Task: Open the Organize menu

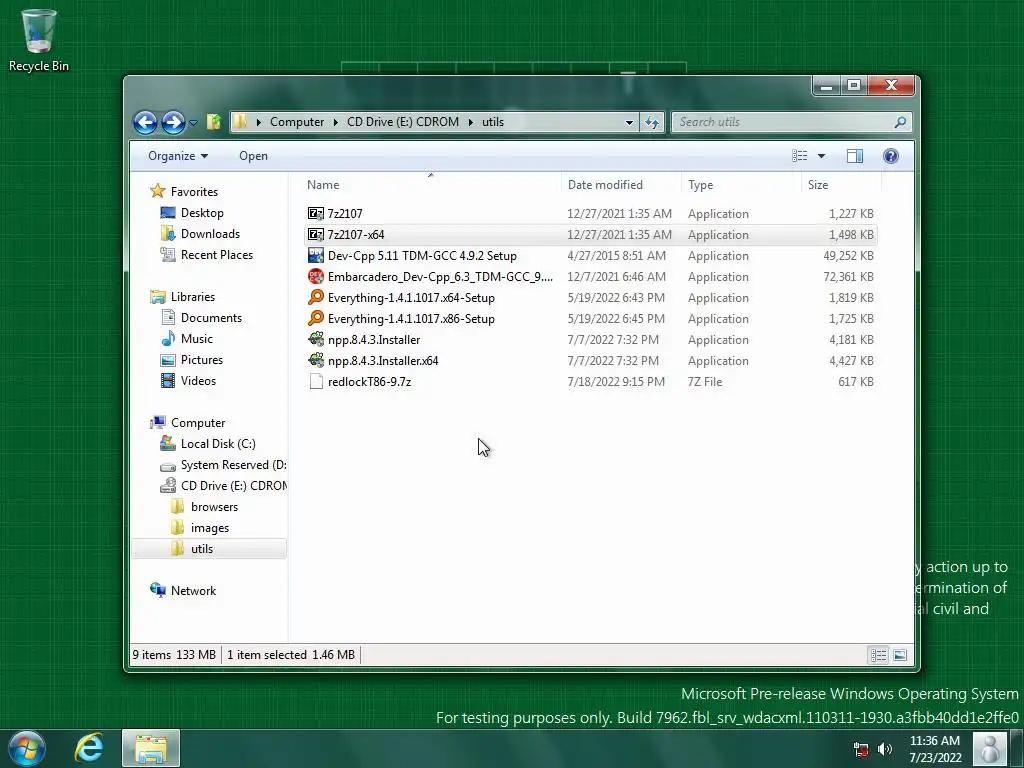Action: coord(178,156)
